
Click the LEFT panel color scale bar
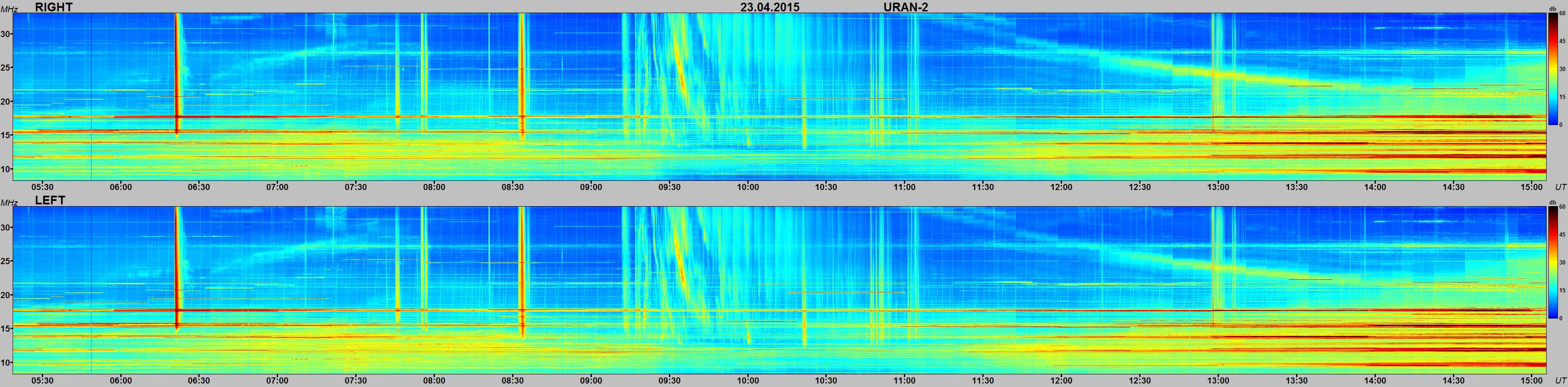(1553, 262)
